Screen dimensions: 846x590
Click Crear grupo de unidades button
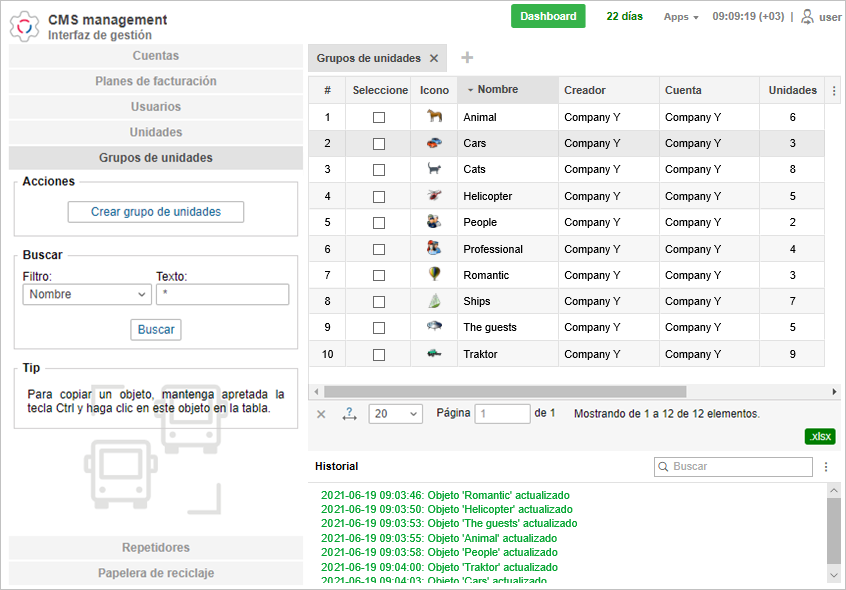[x=156, y=212]
